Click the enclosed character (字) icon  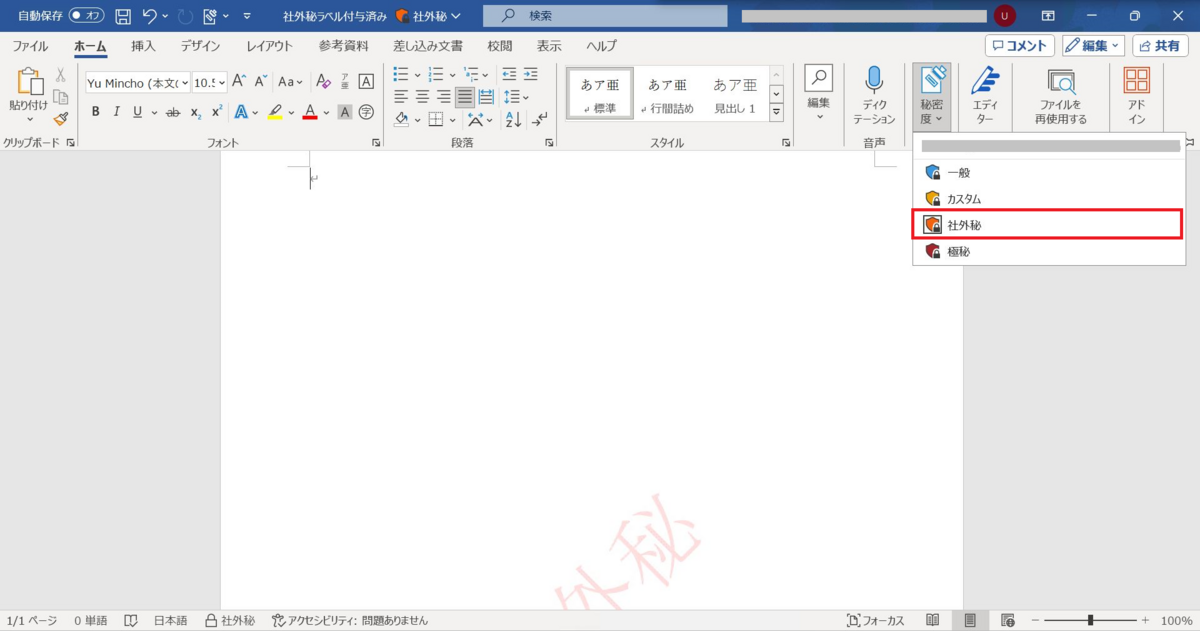[366, 112]
